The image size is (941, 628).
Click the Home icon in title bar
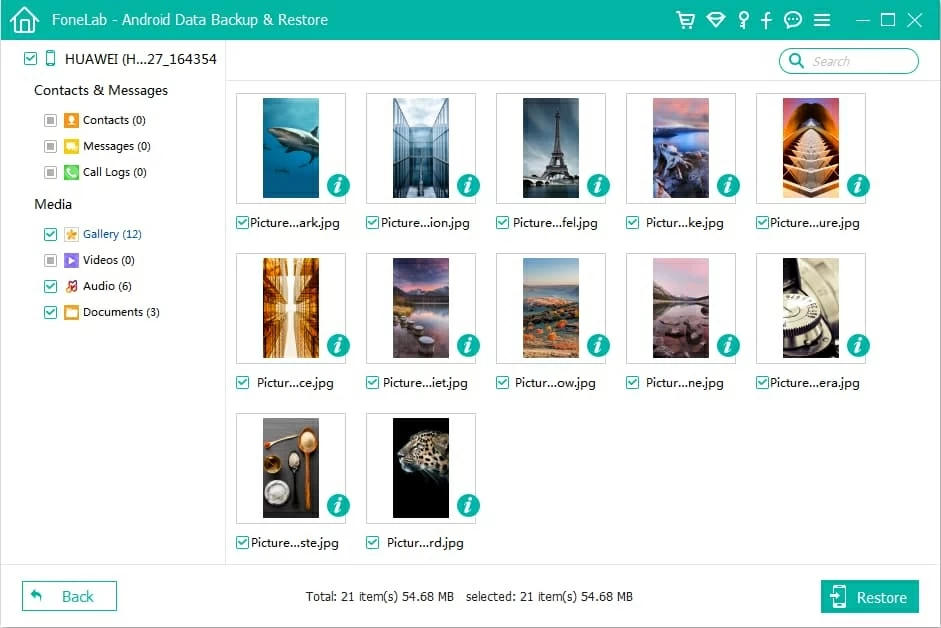tap(23, 20)
